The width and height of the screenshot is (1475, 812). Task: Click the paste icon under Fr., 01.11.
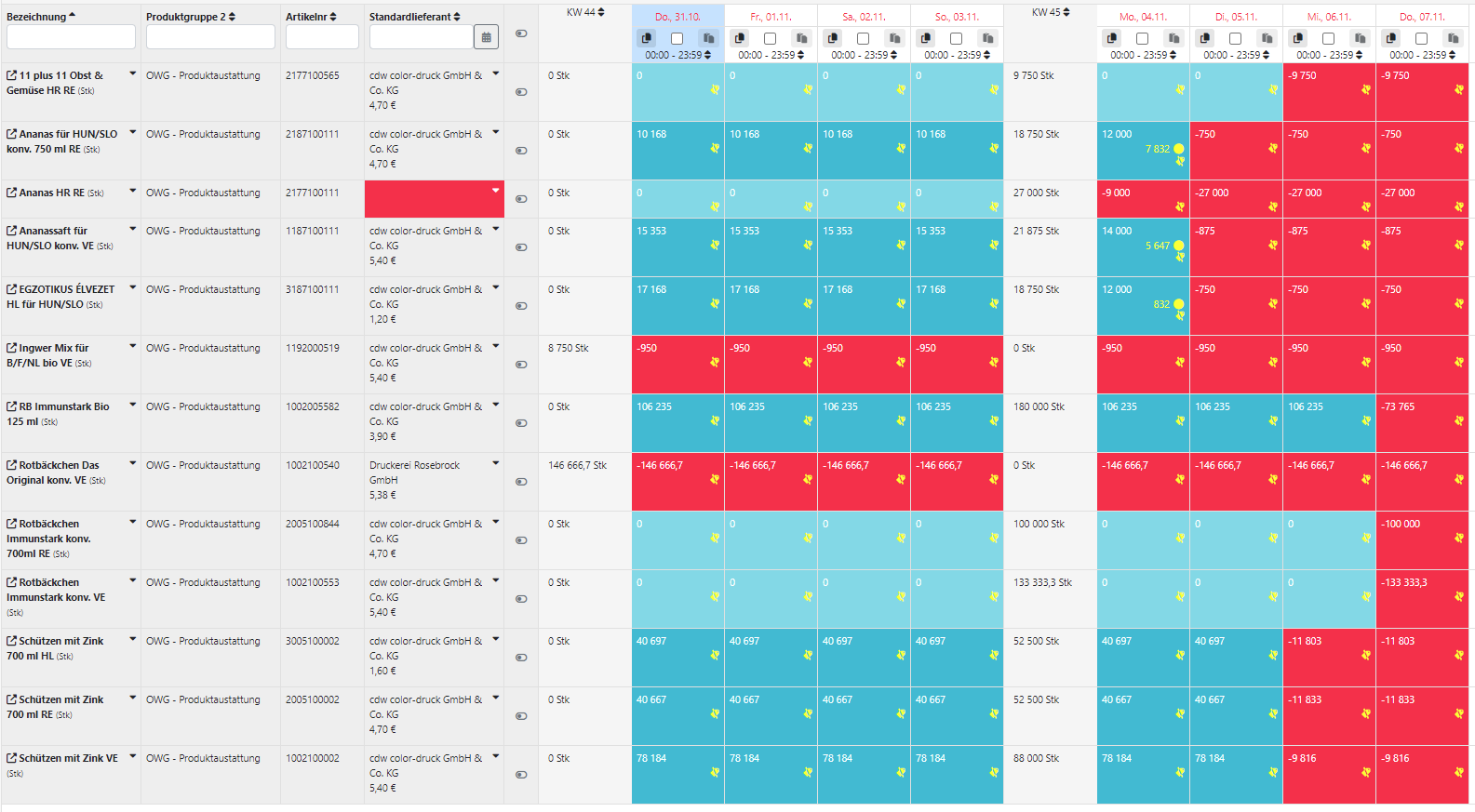pyautogui.click(x=801, y=38)
